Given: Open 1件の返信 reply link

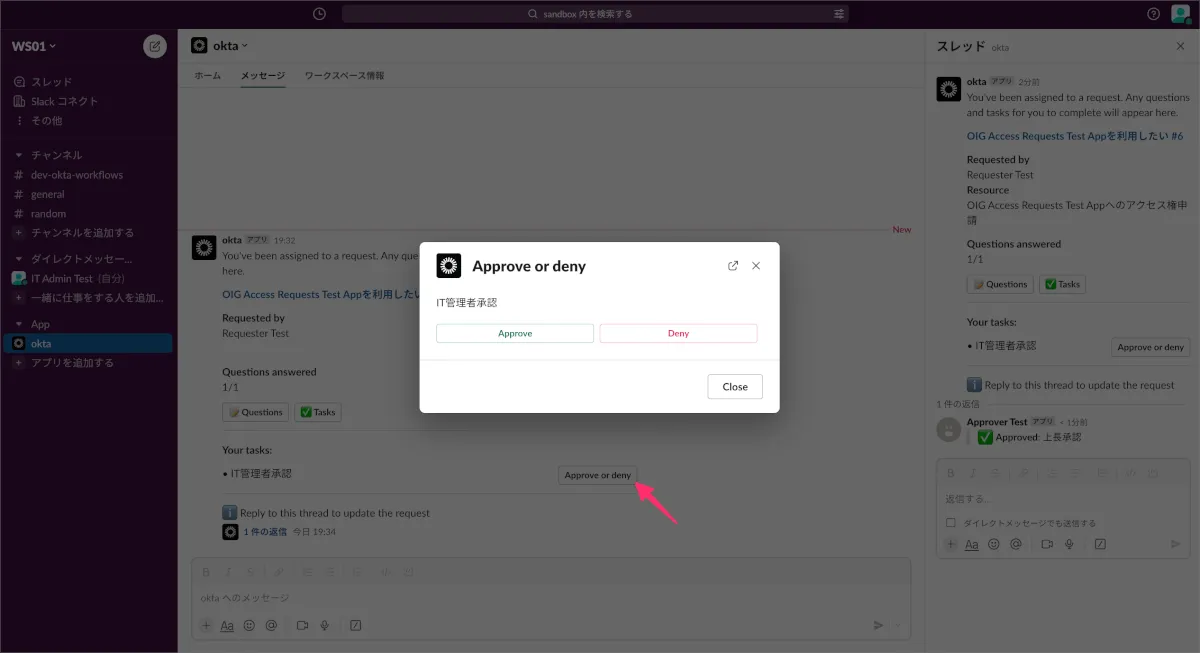Looking at the screenshot, I should pos(265,532).
